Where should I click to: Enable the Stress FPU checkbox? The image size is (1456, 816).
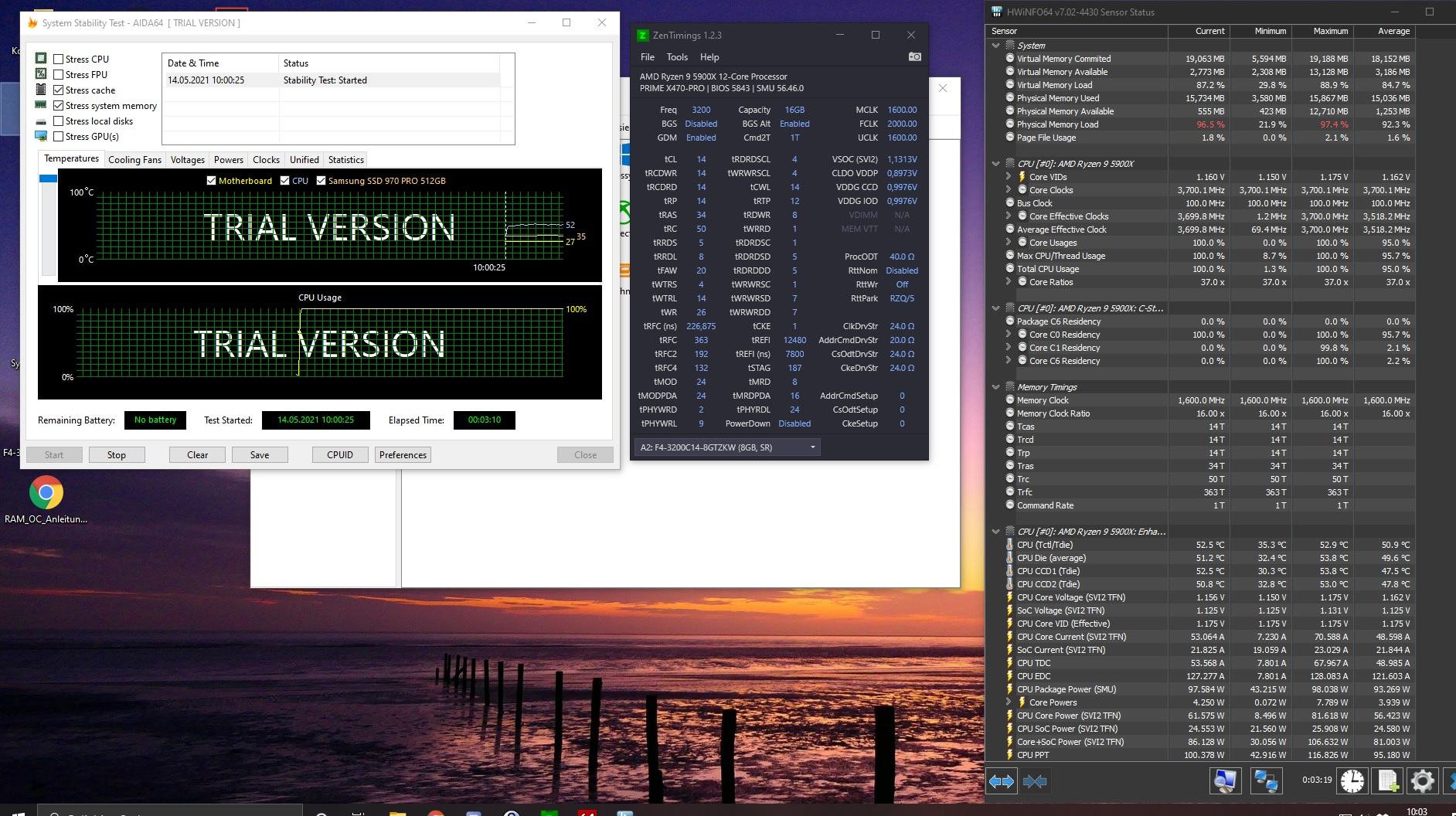(x=59, y=74)
